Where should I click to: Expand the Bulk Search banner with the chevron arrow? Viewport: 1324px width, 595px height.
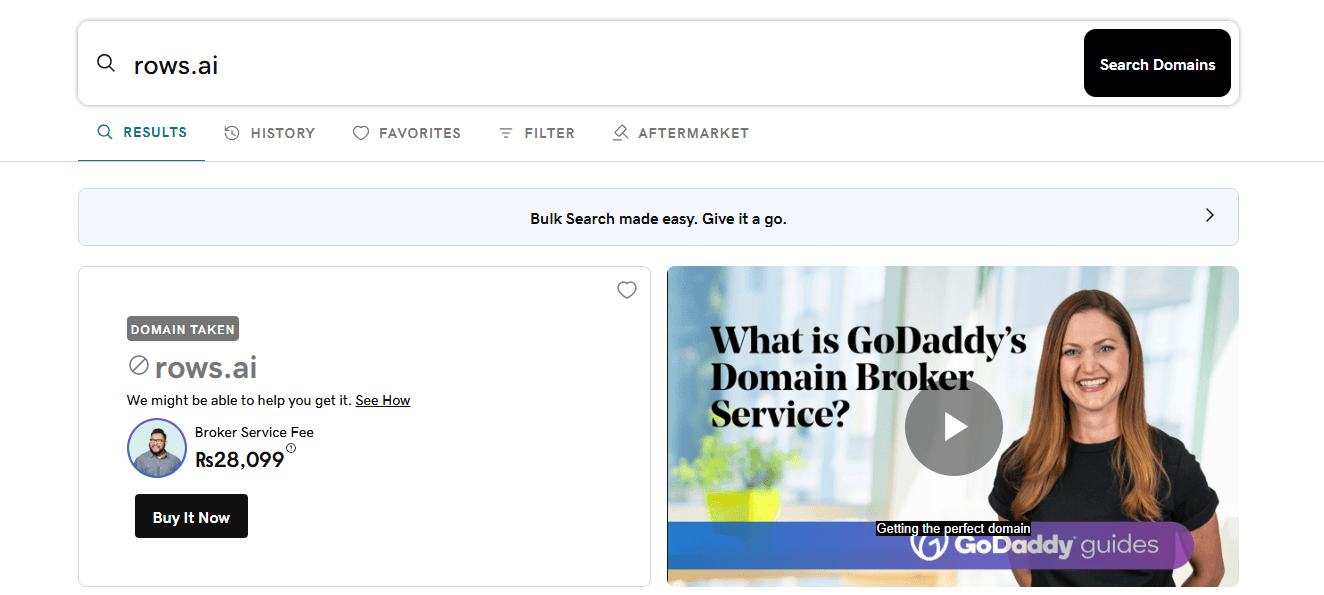[1210, 216]
